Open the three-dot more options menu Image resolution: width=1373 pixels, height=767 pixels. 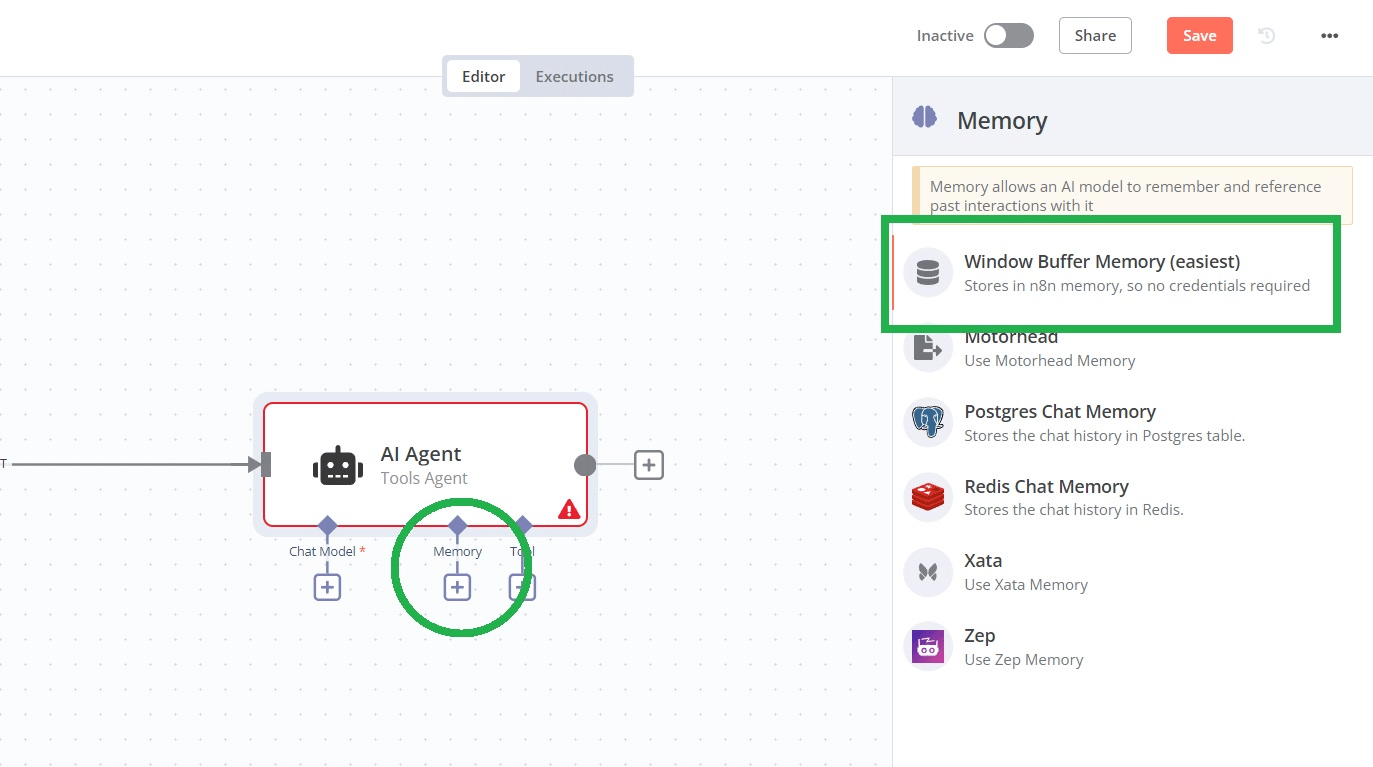pos(1329,36)
